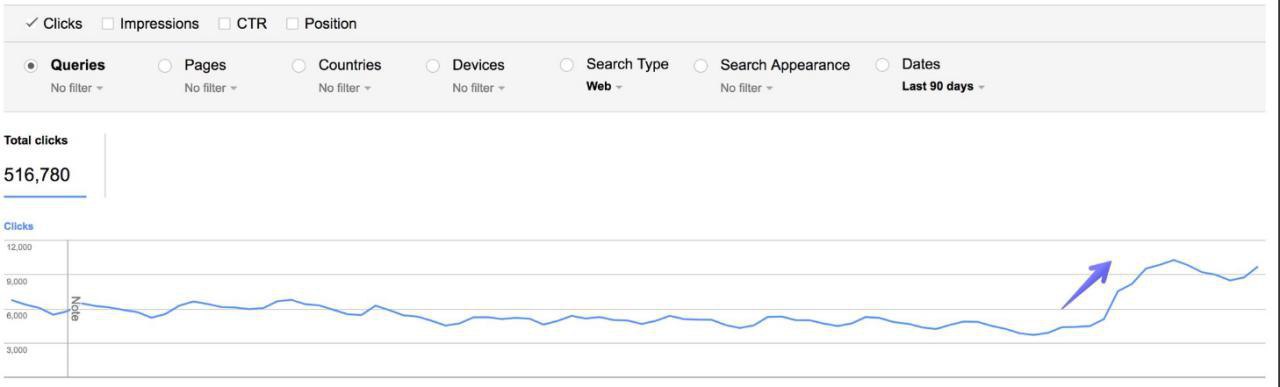Image resolution: width=1280 pixels, height=387 pixels.
Task: Open the Countries 'No filter' dropdown
Action: coord(345,88)
